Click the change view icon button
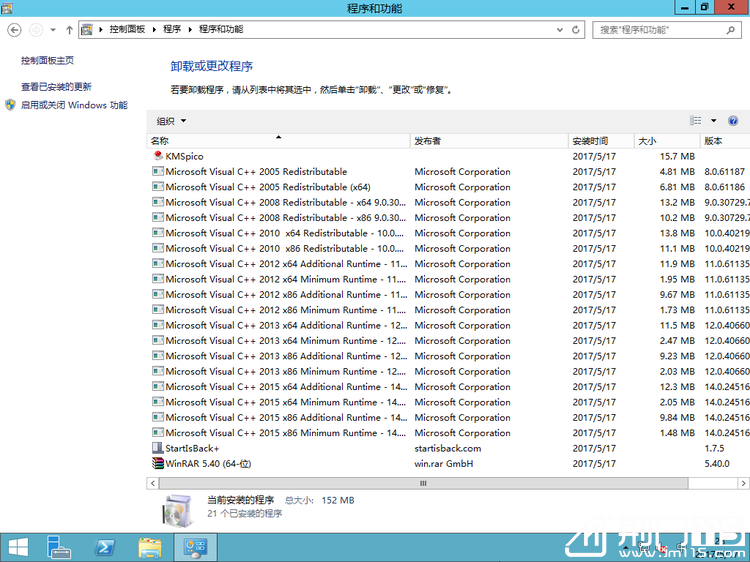 tap(695, 121)
